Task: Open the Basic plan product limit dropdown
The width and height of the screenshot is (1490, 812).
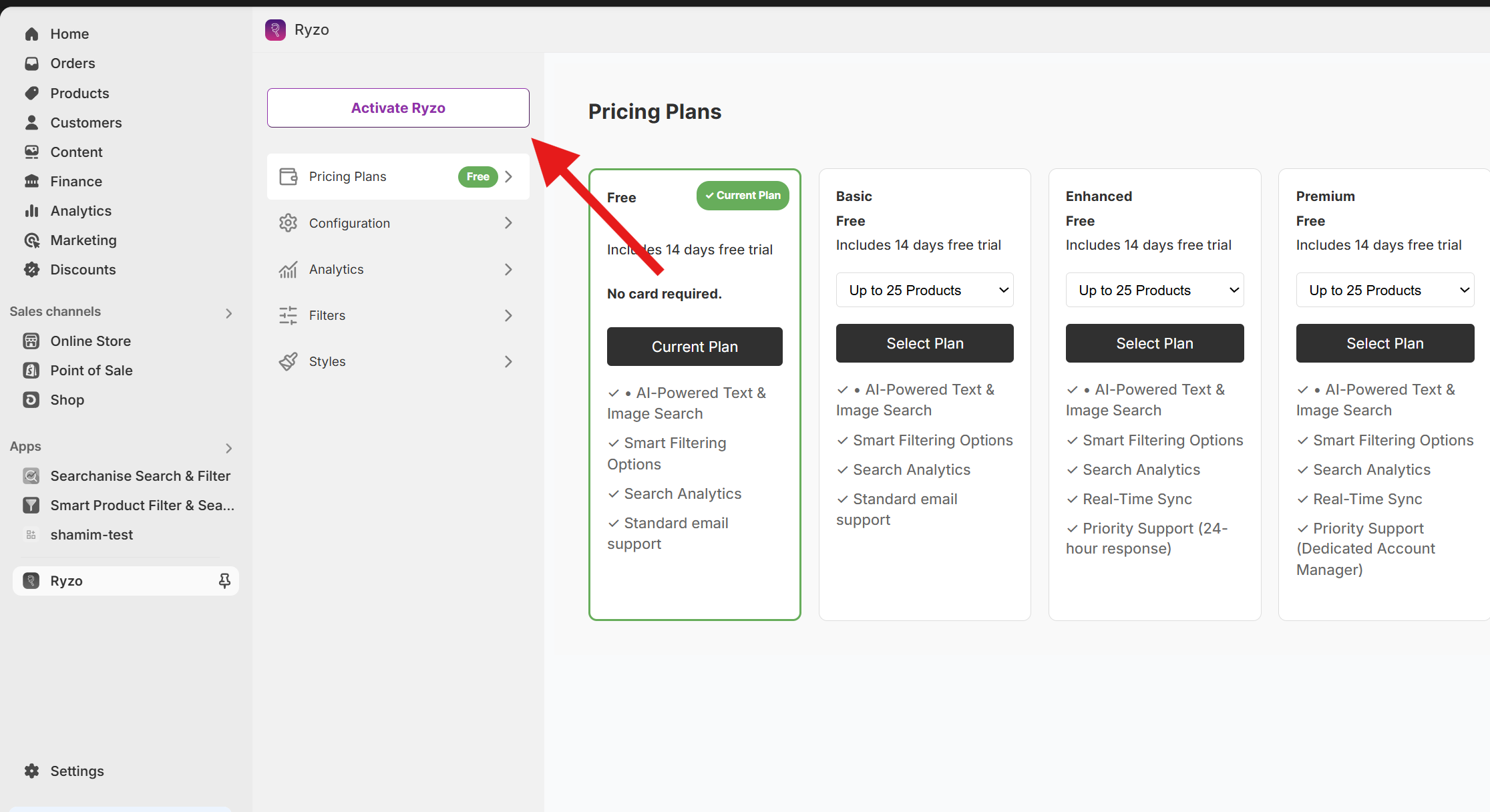Action: tap(925, 290)
